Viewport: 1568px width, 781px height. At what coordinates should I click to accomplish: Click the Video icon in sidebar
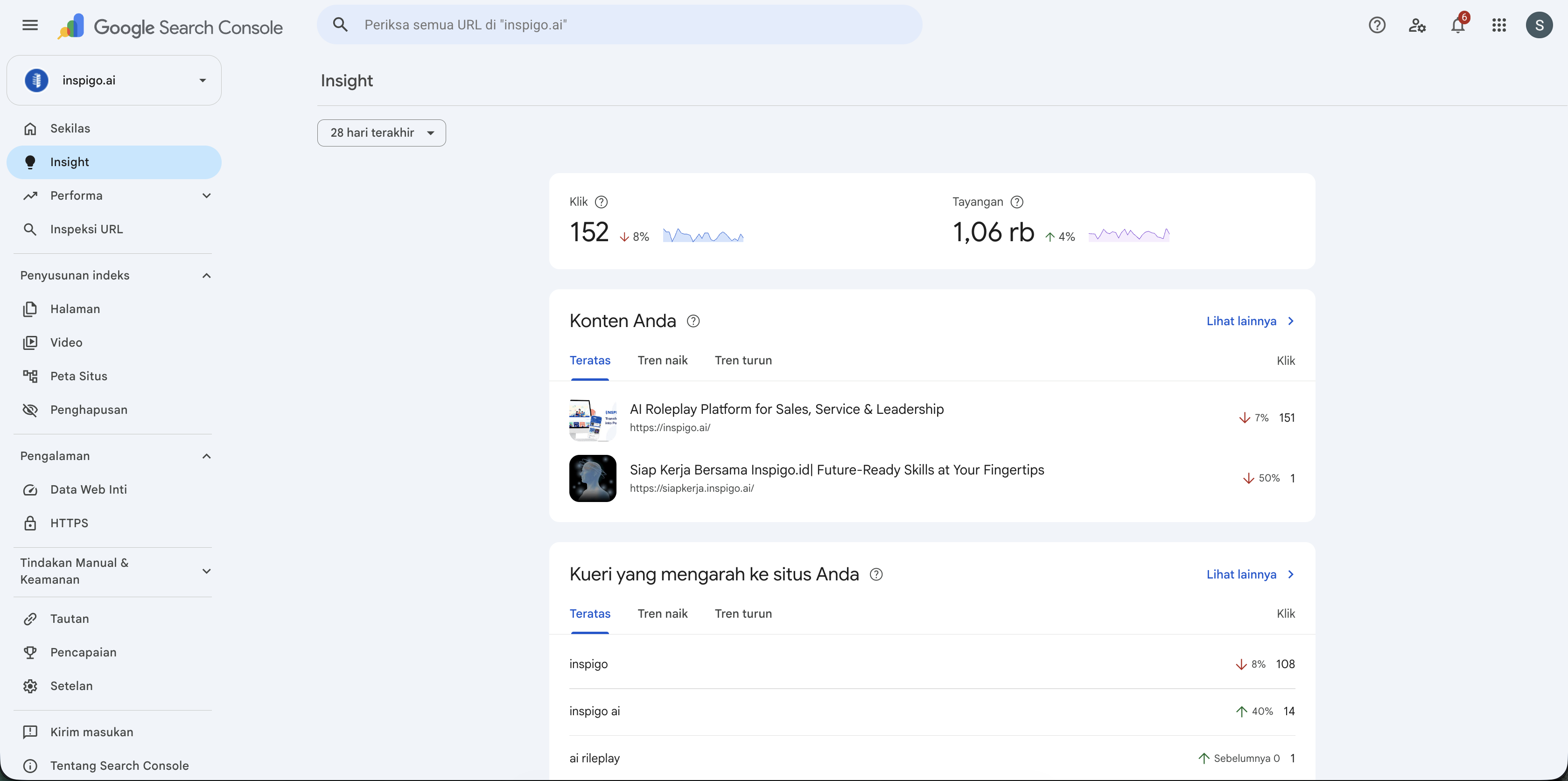(30, 343)
